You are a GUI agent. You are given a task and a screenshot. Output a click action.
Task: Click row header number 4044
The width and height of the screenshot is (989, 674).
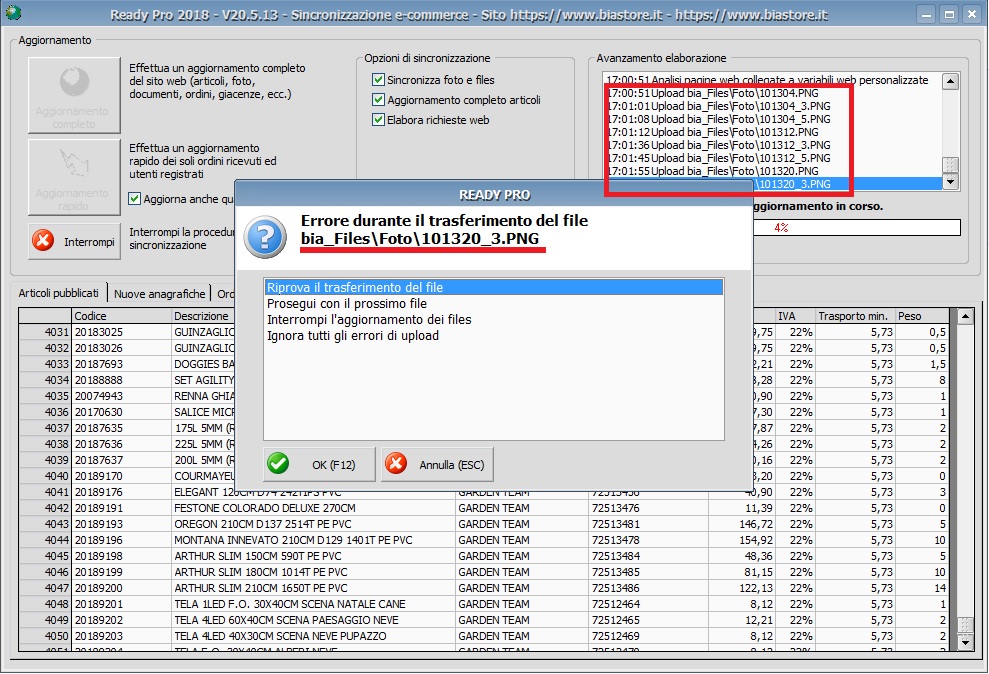click(57, 540)
